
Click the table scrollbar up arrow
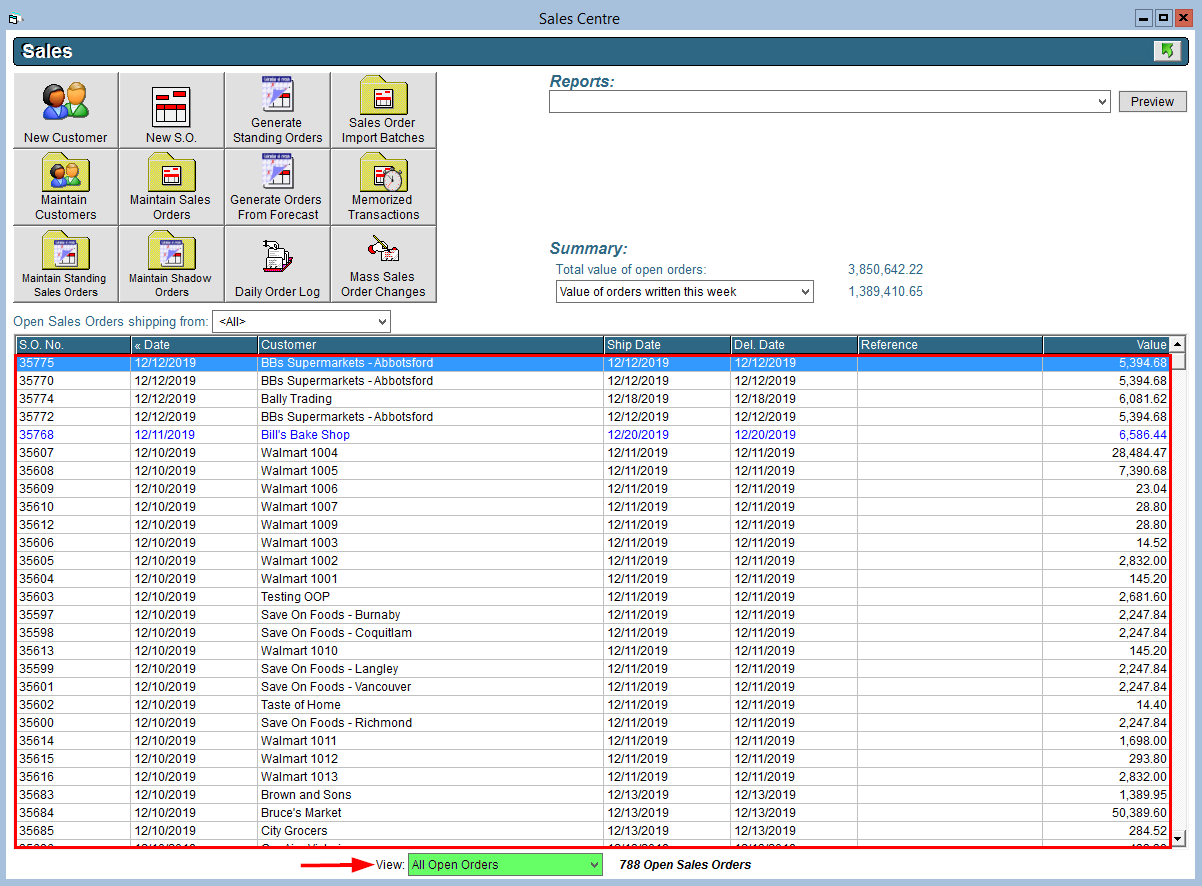coord(1178,344)
